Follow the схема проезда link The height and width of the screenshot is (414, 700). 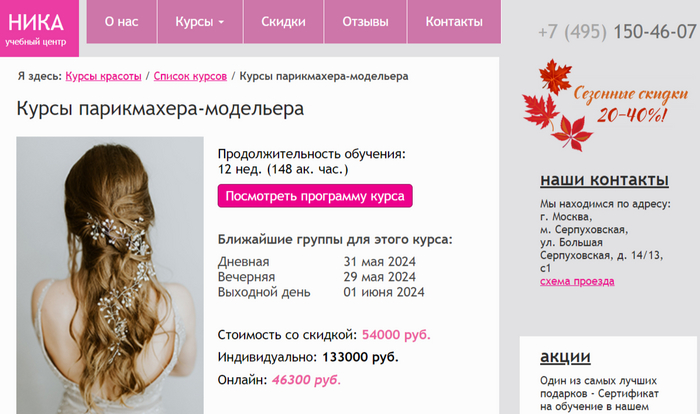pyautogui.click(x=577, y=281)
